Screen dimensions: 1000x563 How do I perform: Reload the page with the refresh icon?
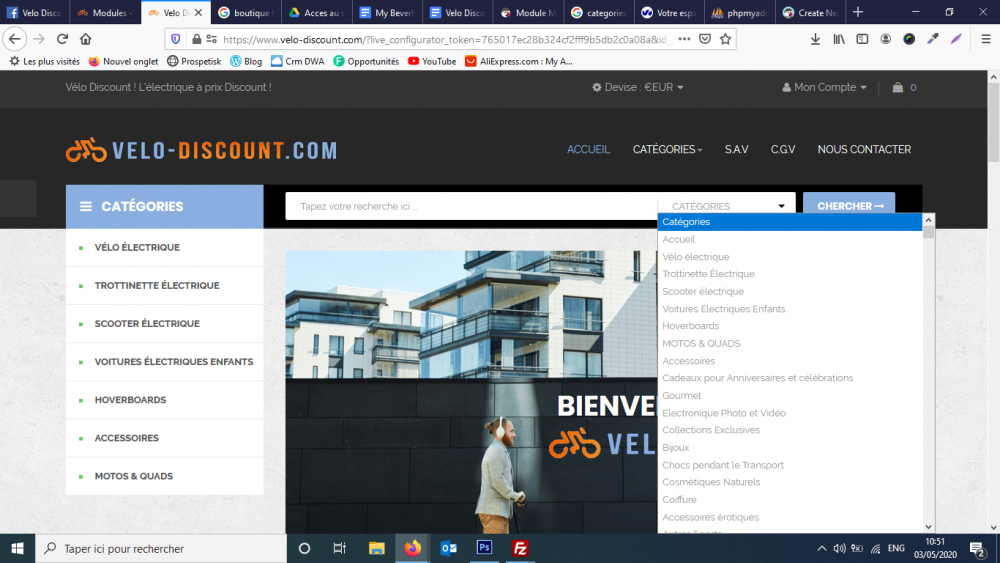(62, 39)
